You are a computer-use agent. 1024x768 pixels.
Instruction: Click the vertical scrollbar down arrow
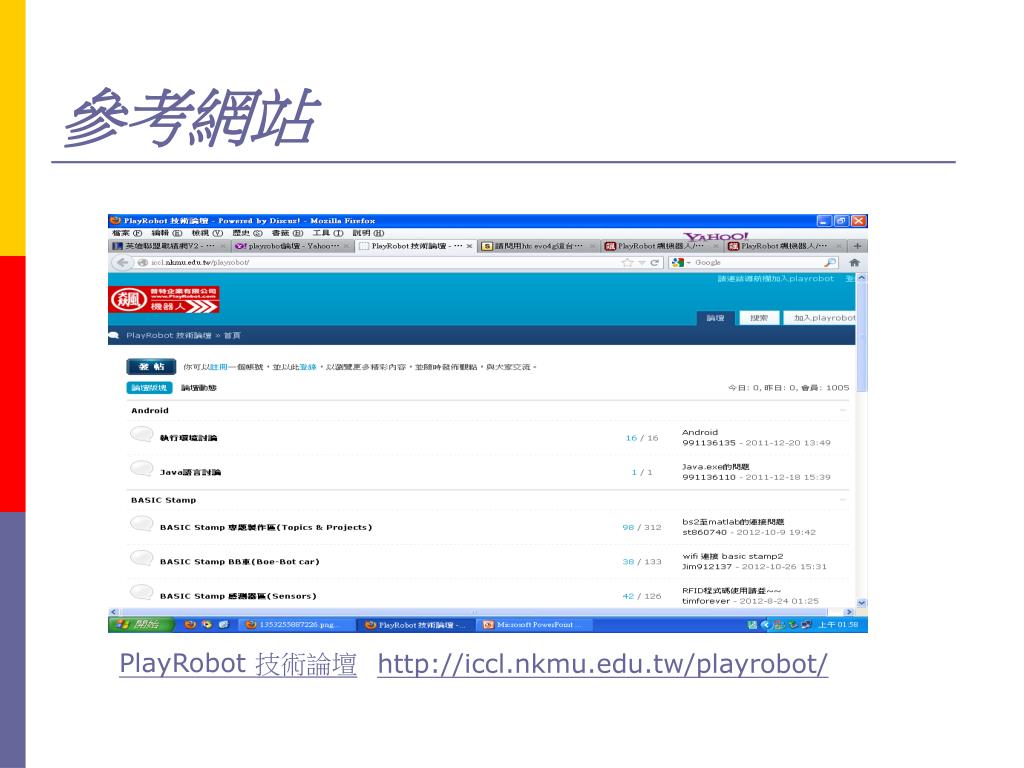[x=861, y=603]
